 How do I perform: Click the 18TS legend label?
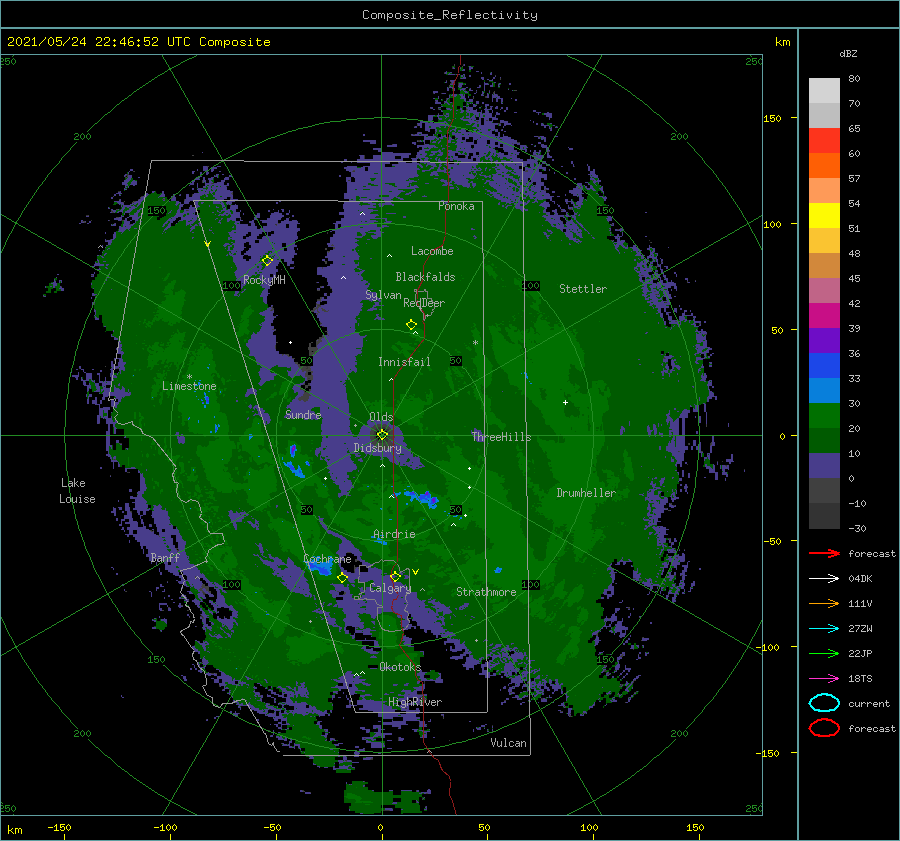(860, 679)
